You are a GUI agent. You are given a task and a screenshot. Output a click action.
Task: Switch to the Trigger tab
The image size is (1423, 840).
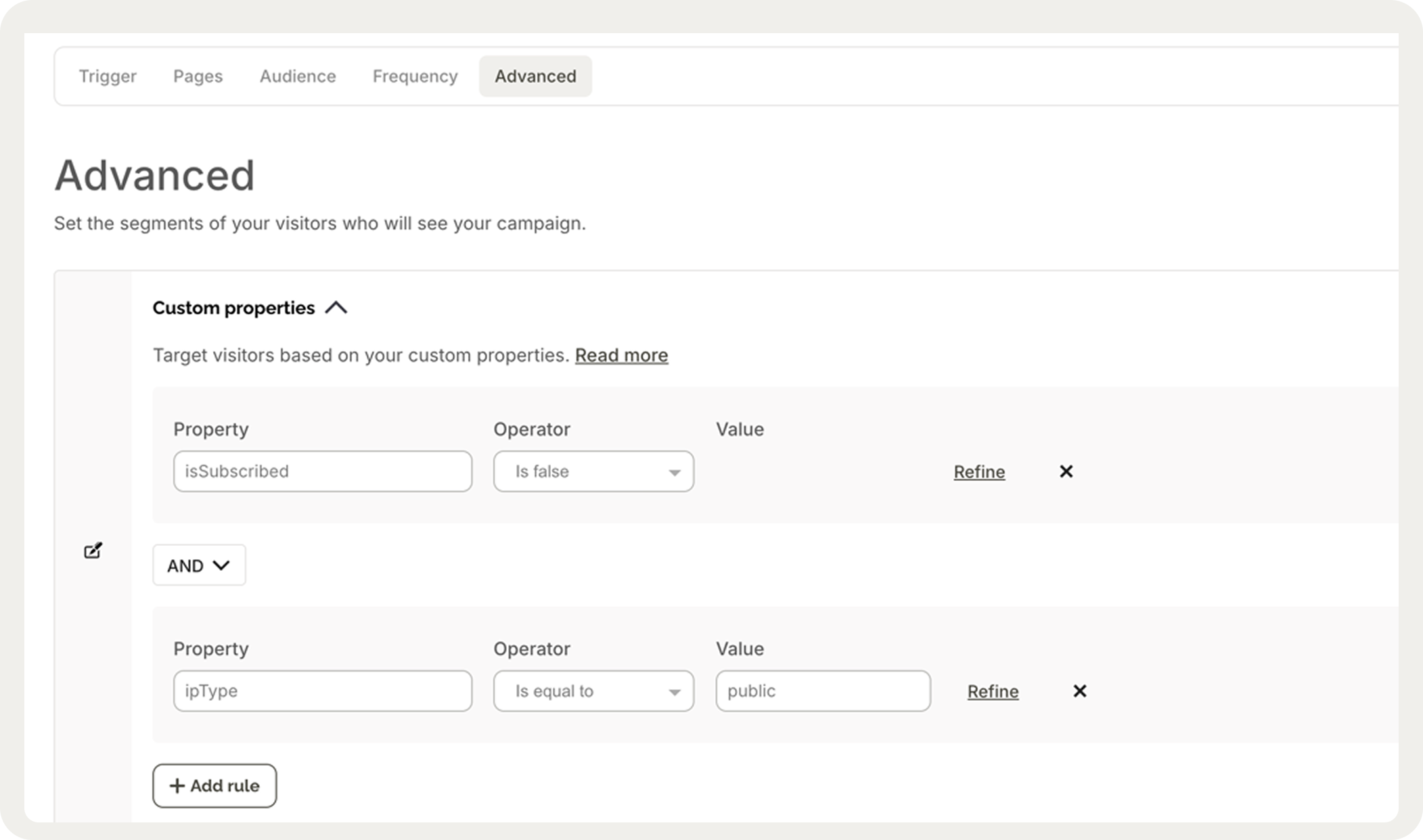tap(108, 76)
